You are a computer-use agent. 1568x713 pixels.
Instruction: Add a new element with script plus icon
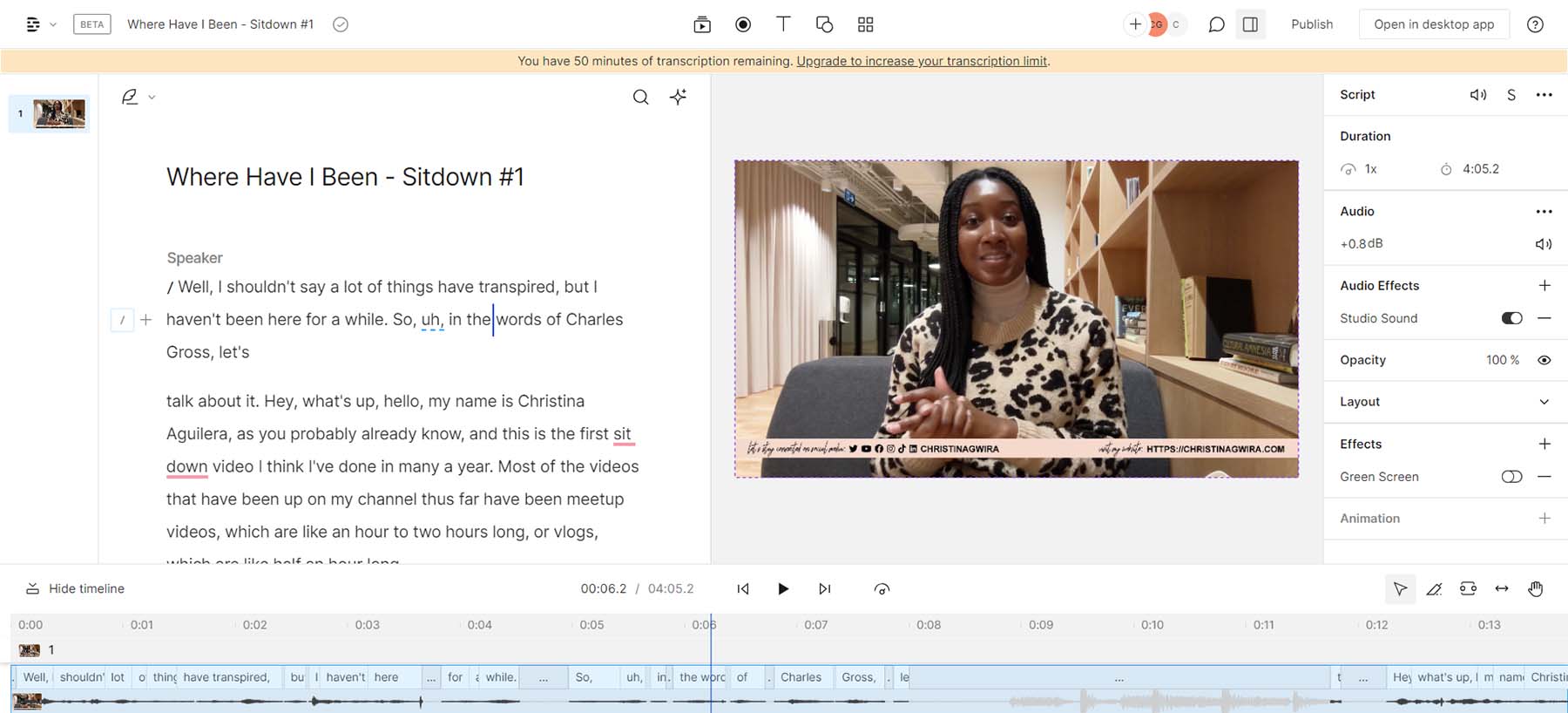(x=146, y=320)
